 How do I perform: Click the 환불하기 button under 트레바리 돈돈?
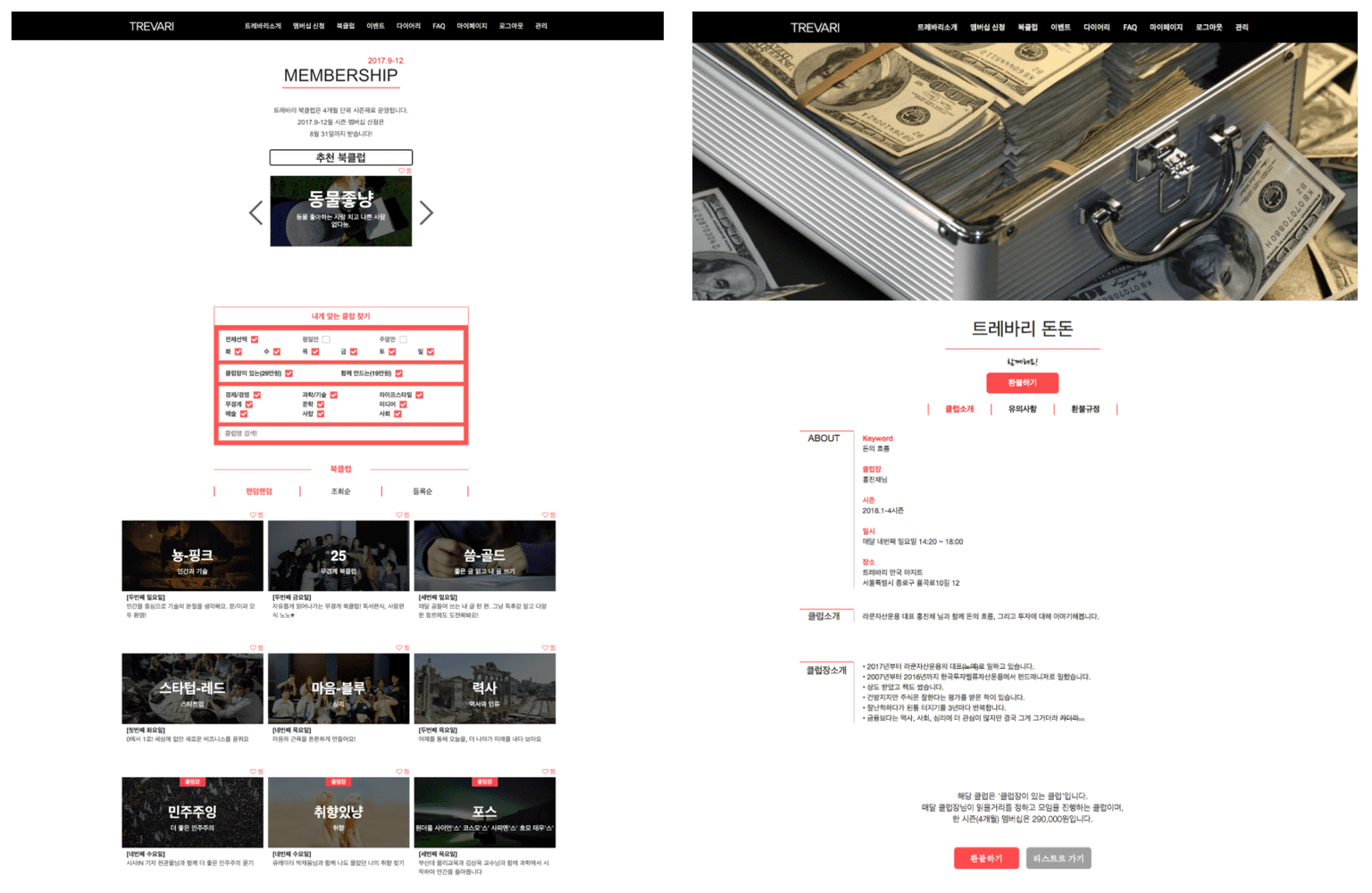coord(1024,382)
